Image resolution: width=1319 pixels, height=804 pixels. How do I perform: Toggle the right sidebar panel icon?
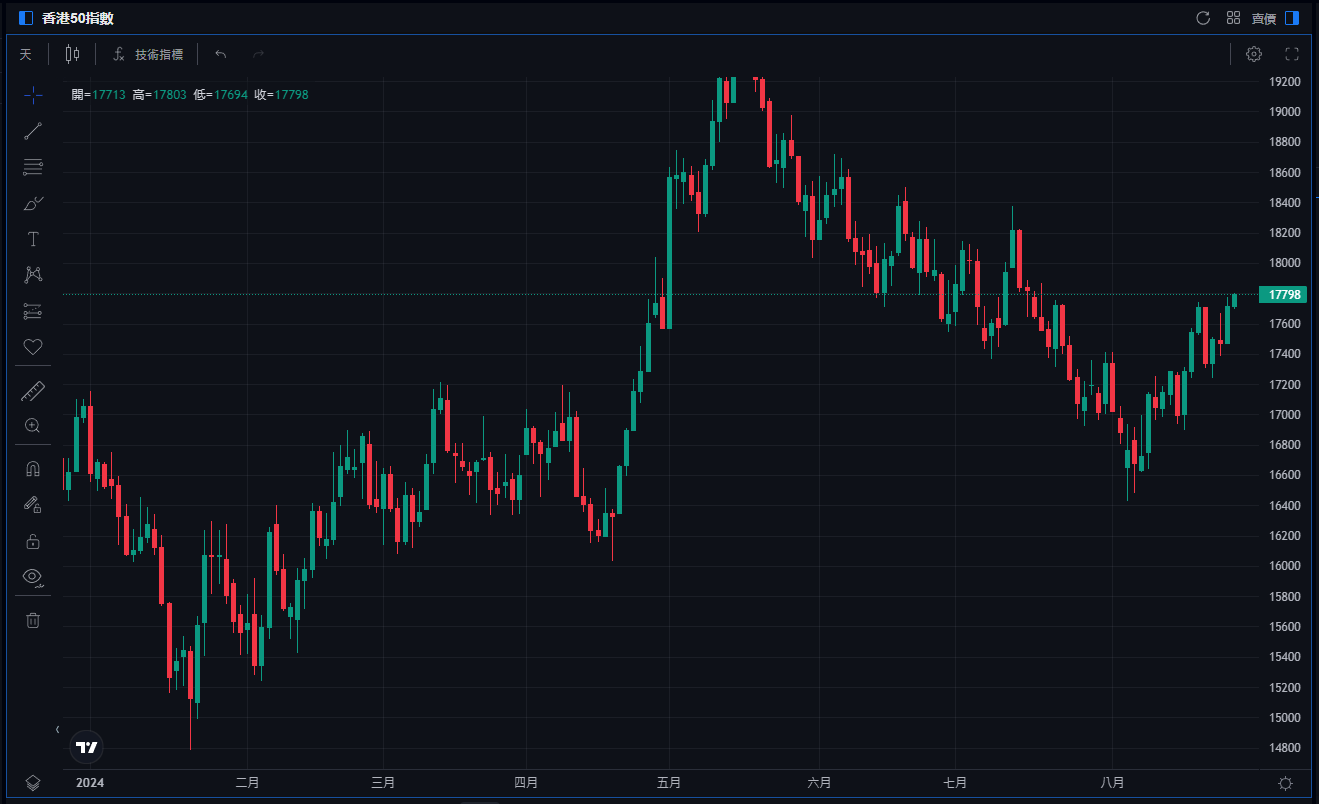[x=1292, y=18]
